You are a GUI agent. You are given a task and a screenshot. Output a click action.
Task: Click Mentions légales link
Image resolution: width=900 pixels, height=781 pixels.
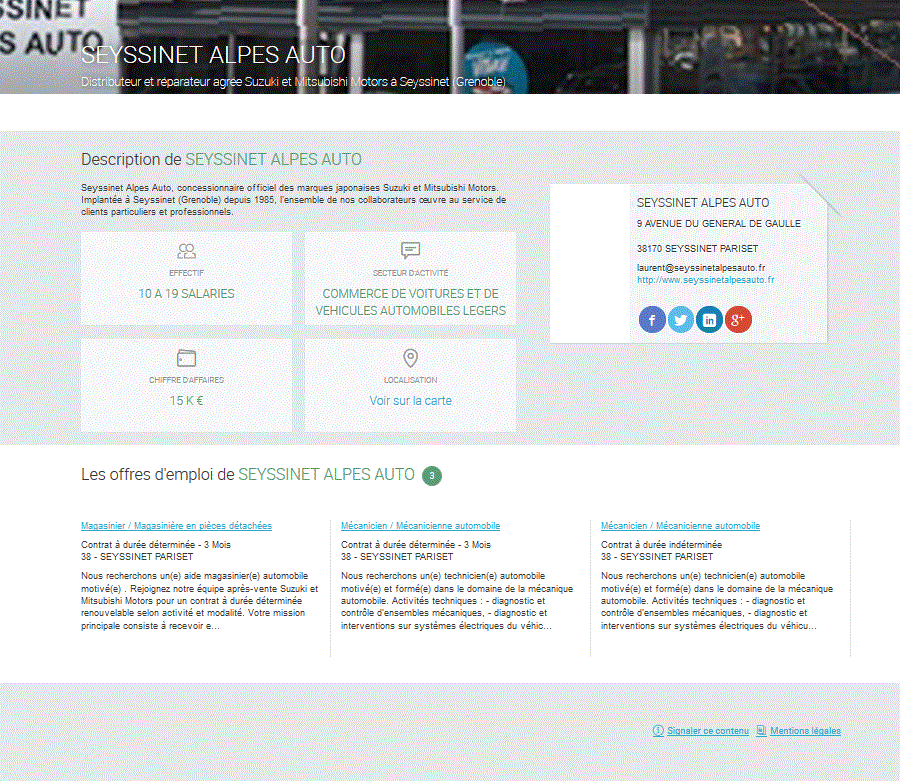tap(805, 731)
